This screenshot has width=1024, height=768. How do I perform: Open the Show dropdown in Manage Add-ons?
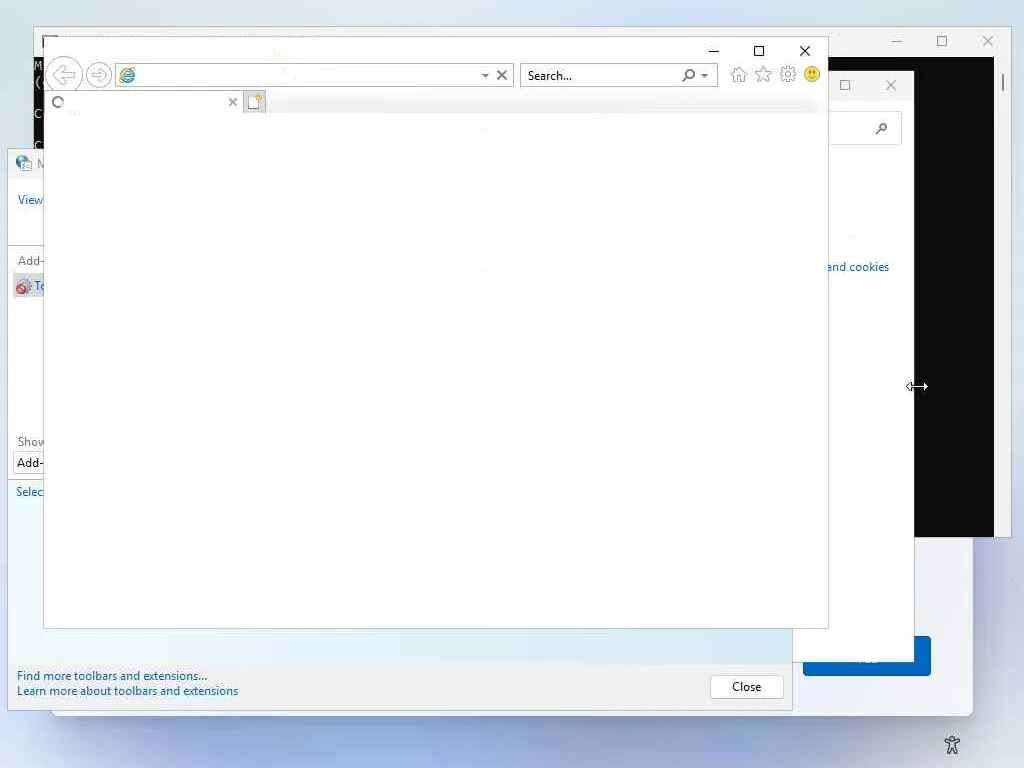(x=29, y=463)
